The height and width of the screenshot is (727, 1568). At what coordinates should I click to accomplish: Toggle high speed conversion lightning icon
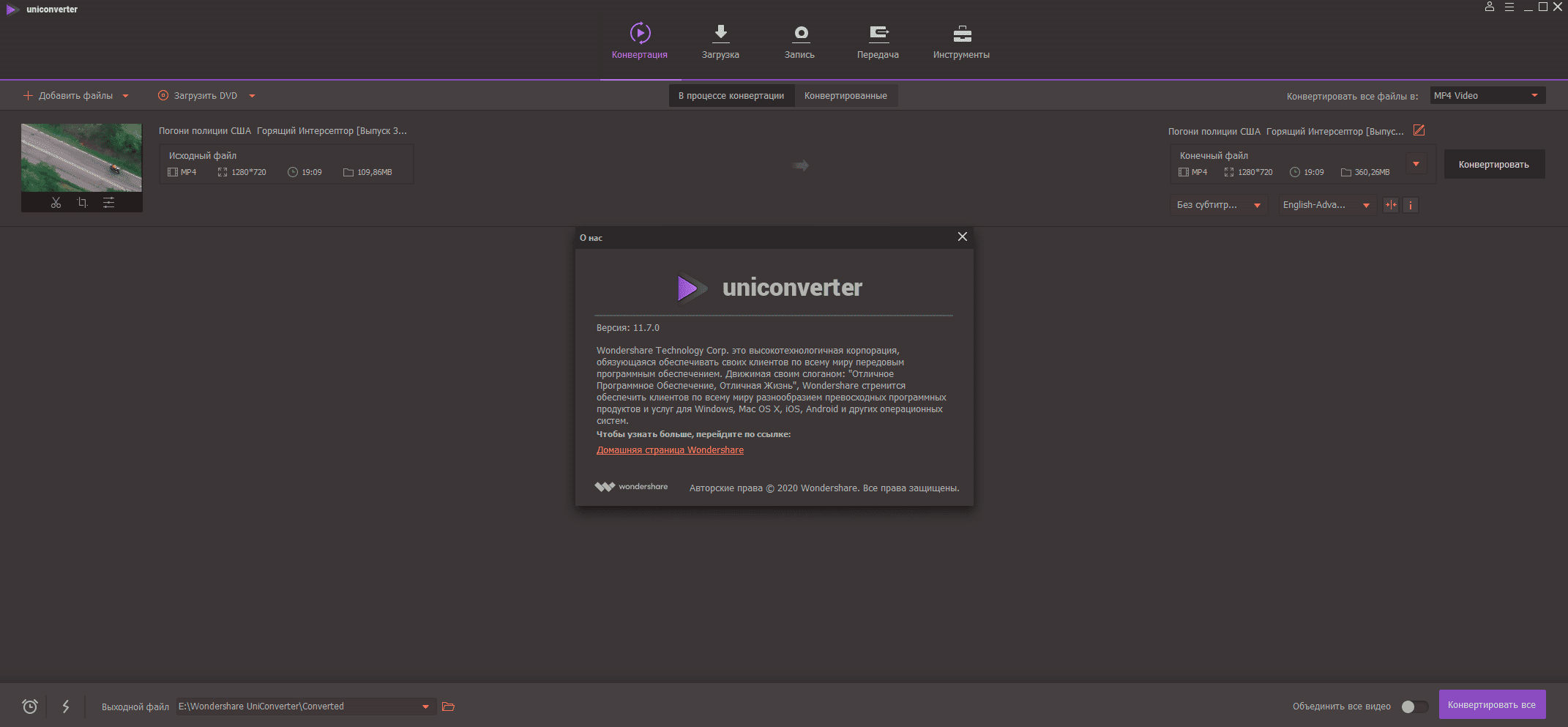tap(66, 707)
